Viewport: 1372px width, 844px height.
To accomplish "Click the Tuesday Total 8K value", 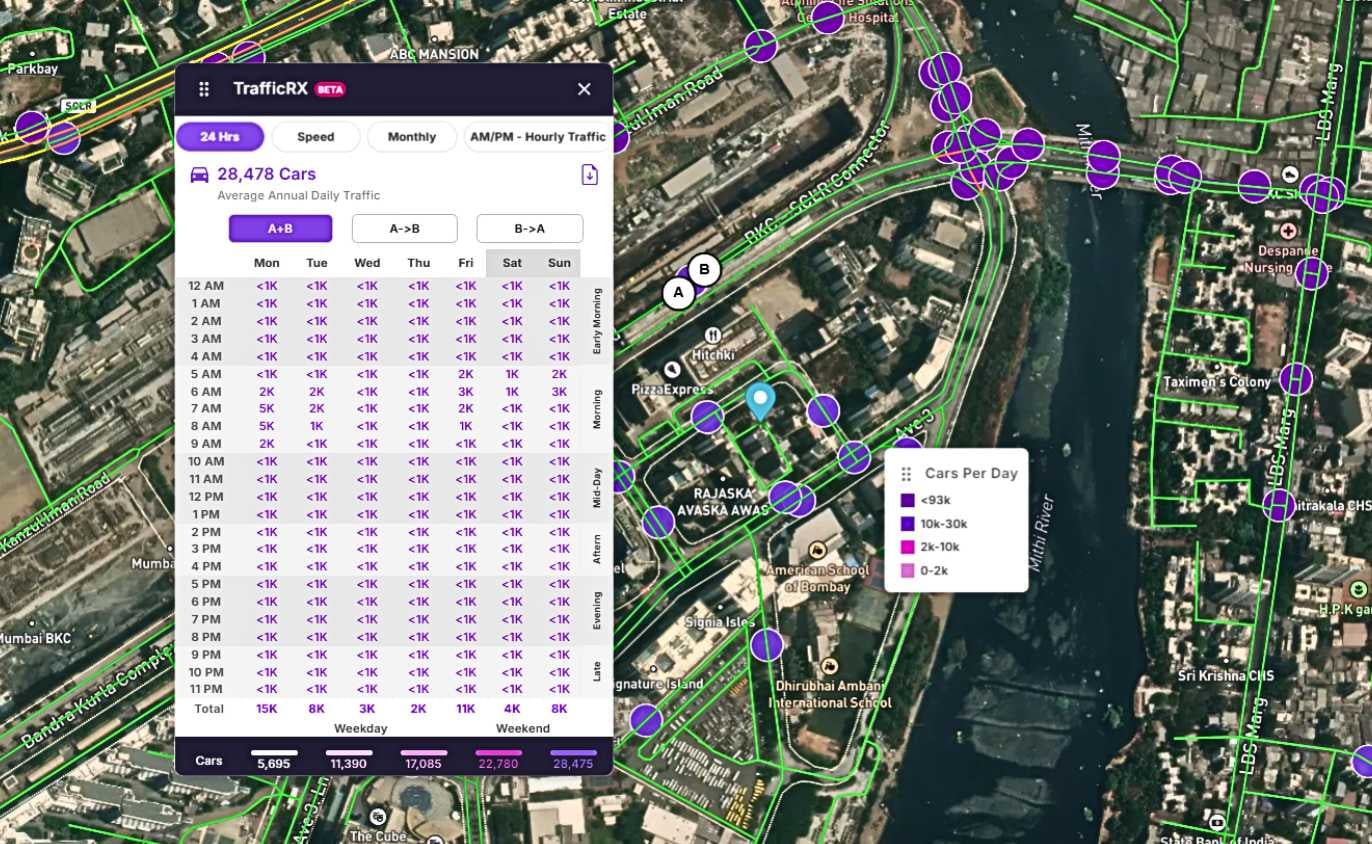I will coord(317,709).
